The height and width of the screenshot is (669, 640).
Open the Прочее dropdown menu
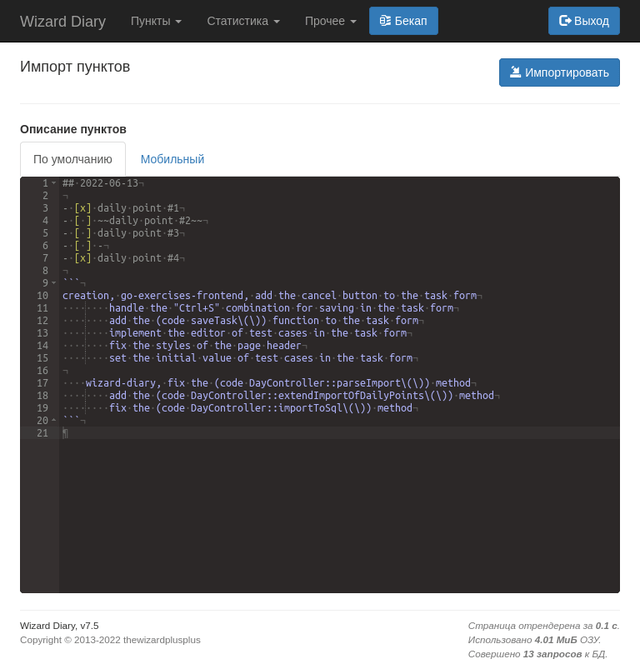330,21
